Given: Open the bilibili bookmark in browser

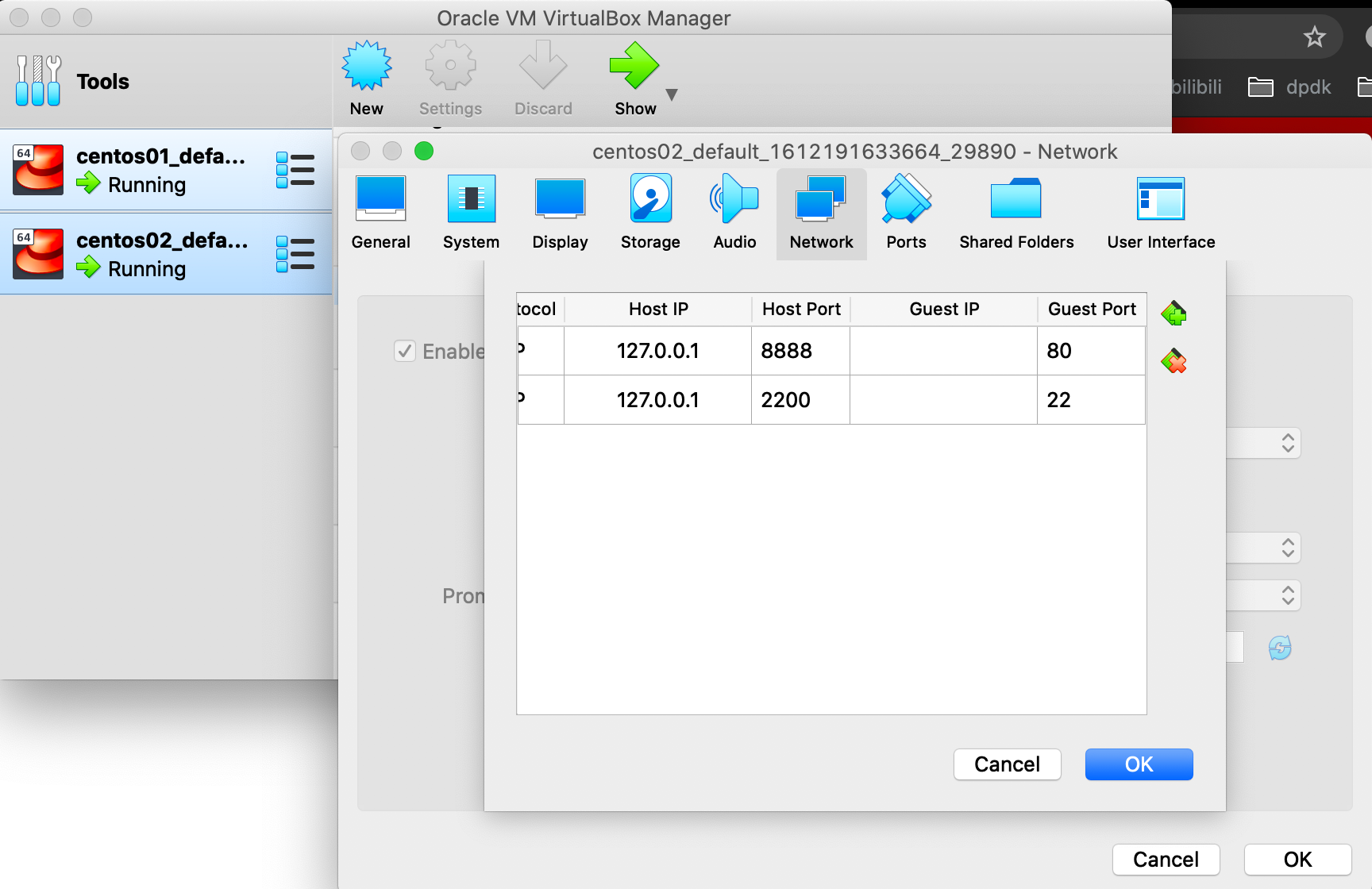Looking at the screenshot, I should [1197, 87].
